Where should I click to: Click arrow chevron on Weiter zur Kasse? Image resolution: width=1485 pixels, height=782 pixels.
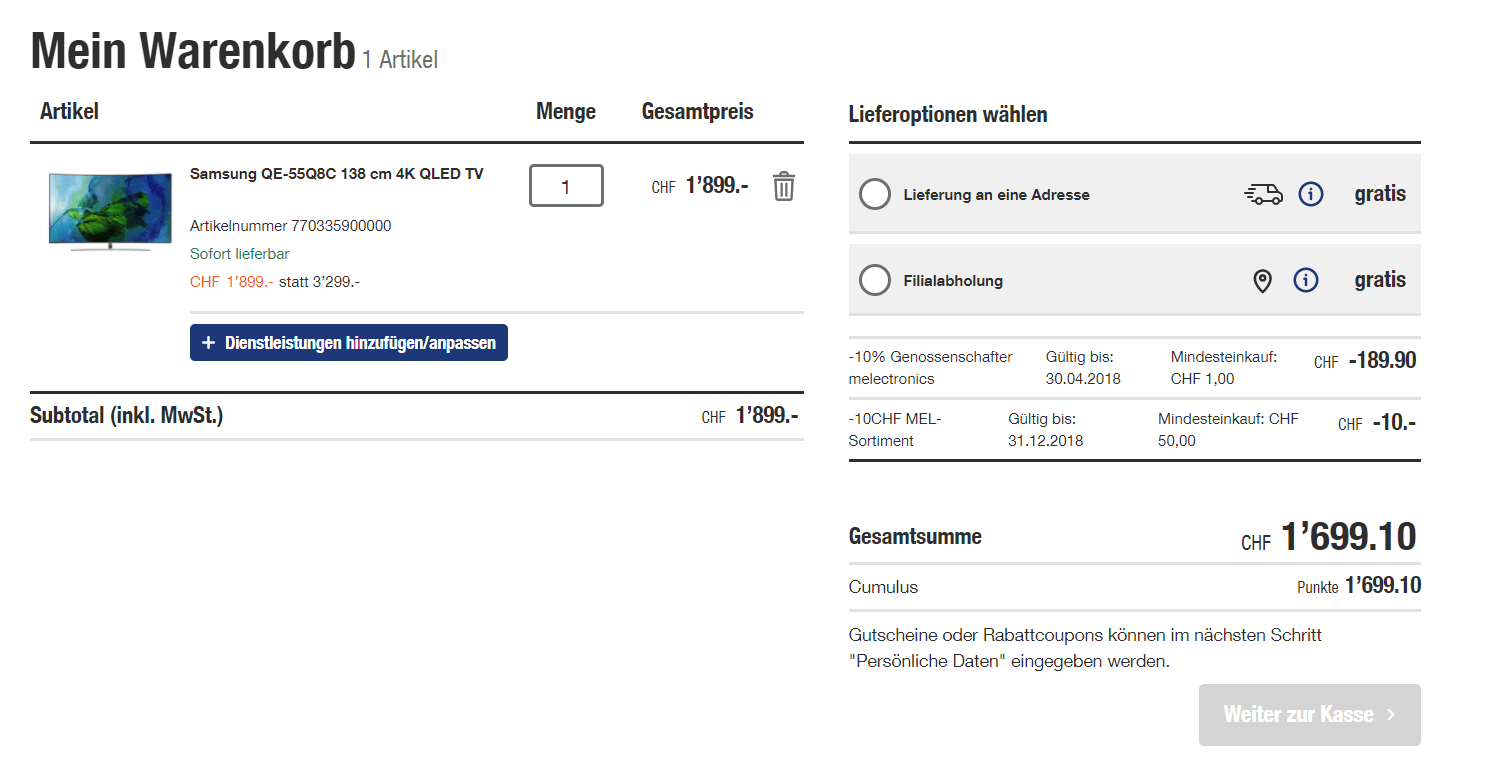pos(1391,715)
